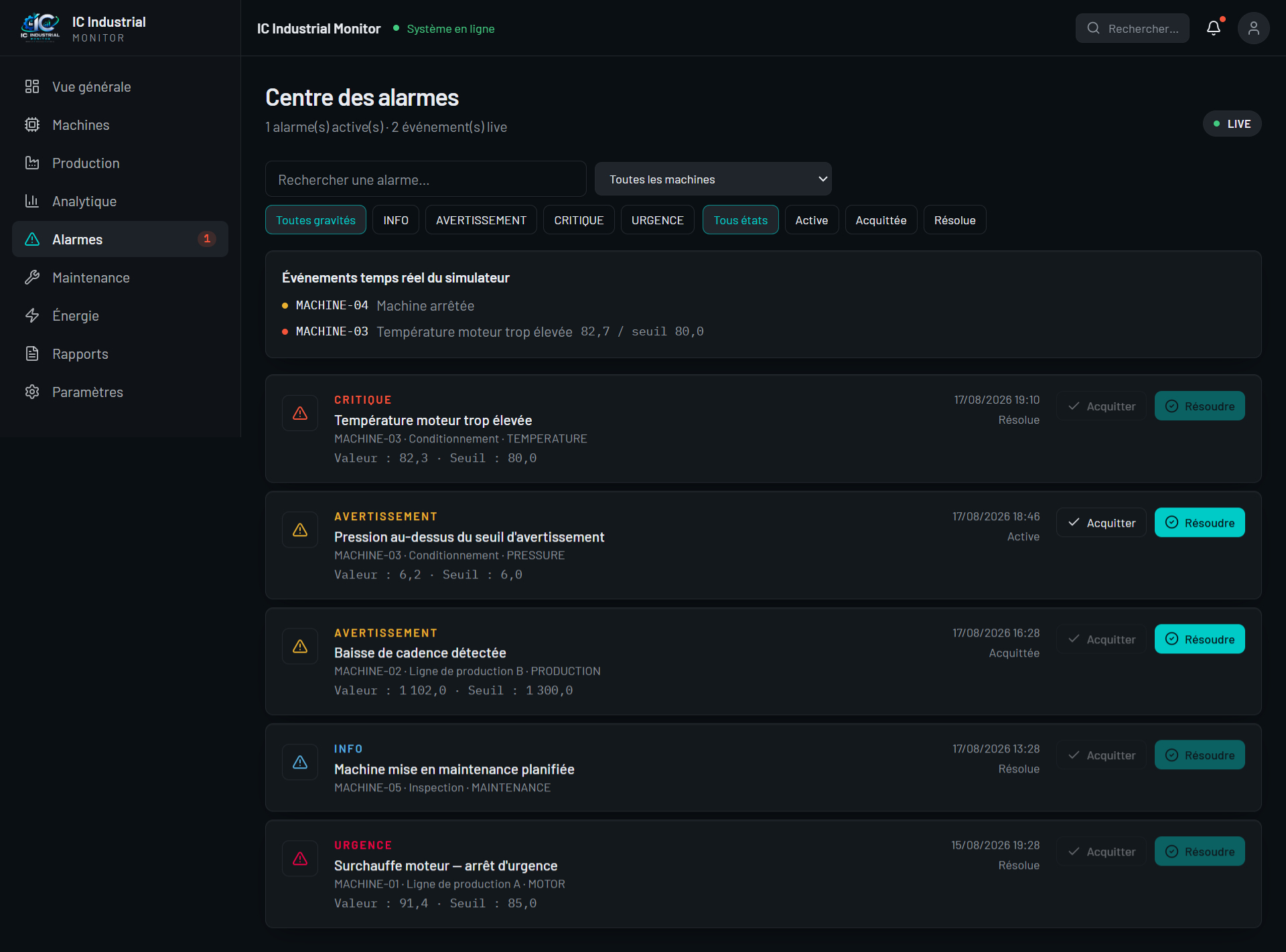
Task: Filter alarms by Active state
Action: coord(812,220)
